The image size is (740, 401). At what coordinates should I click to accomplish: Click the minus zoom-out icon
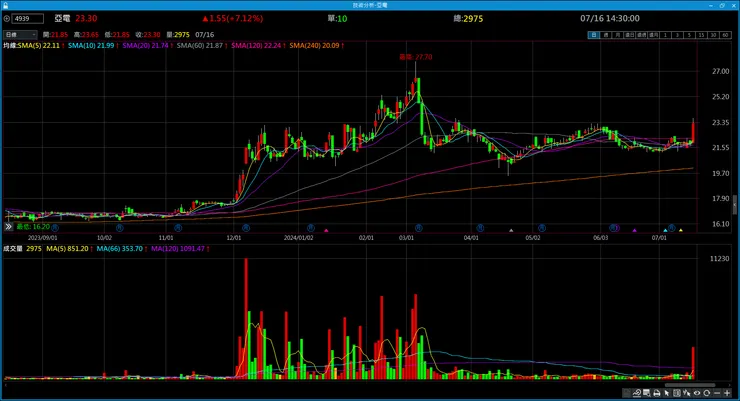coord(717,393)
